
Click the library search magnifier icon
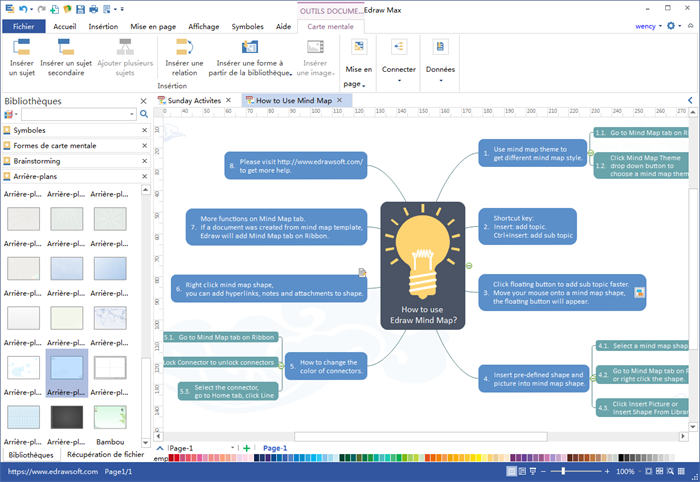144,115
